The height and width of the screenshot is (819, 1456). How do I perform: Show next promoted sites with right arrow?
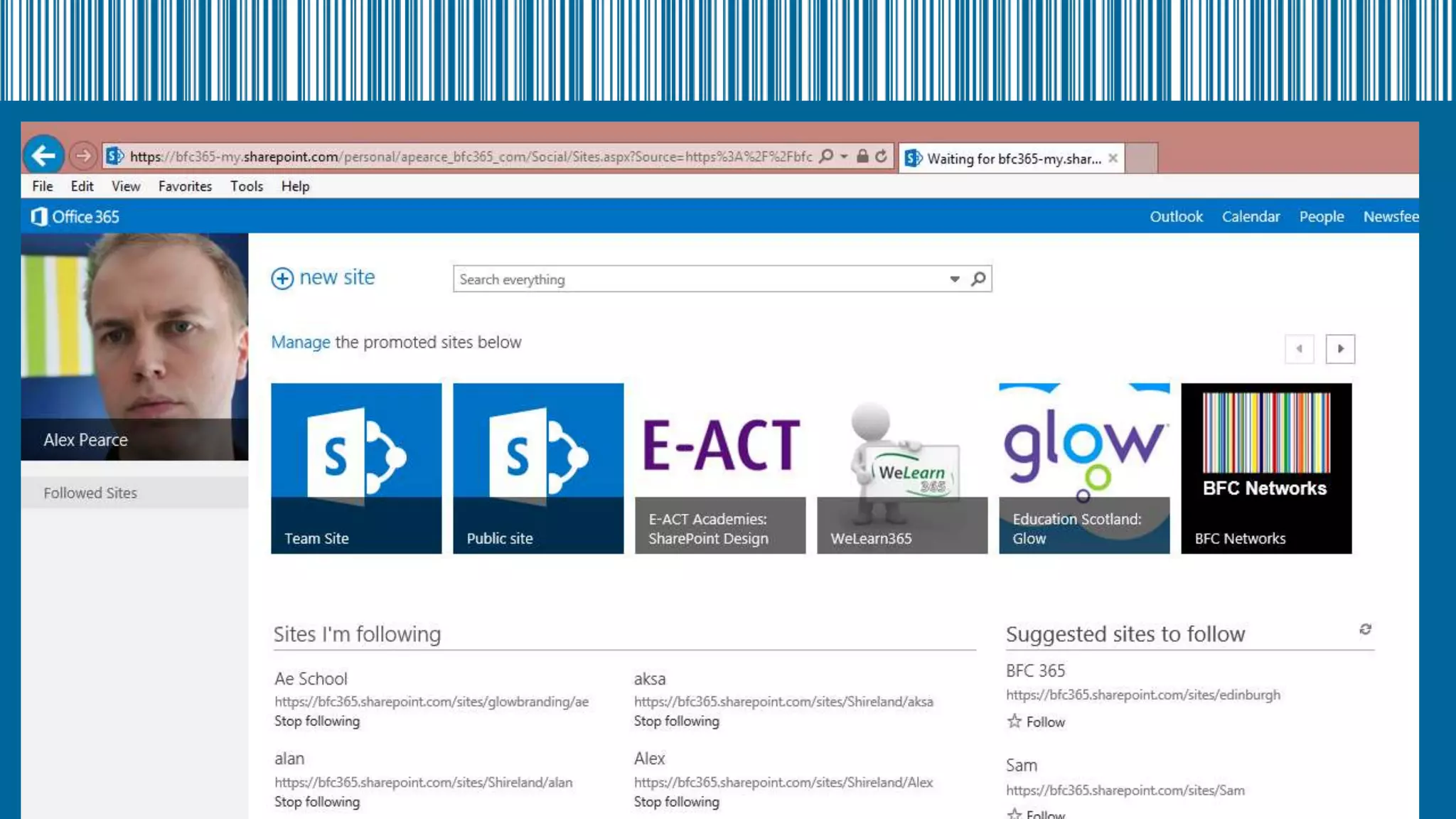[x=1340, y=349]
